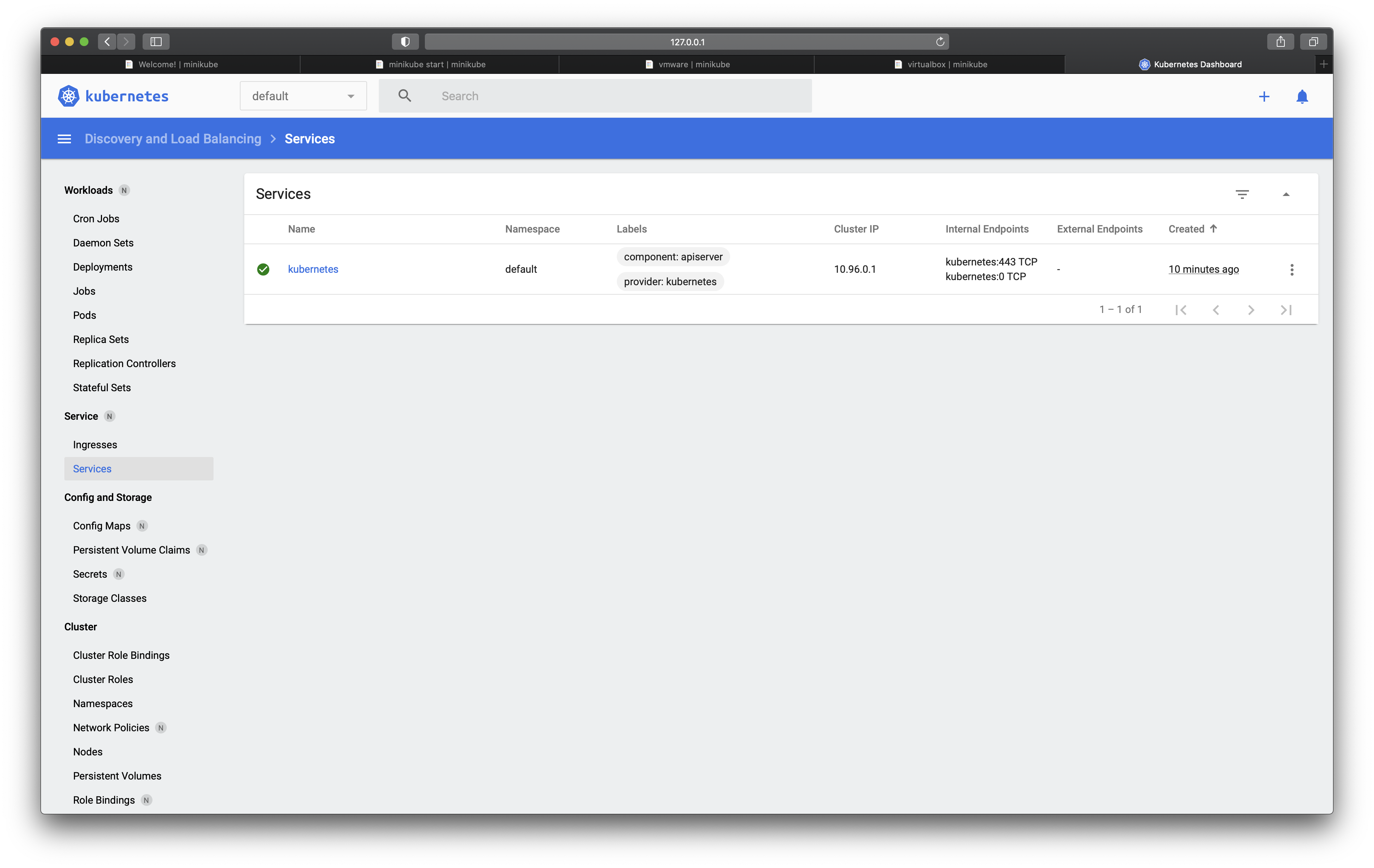Viewport: 1374px width, 868px height.
Task: Open Persistent Volumes in sidebar
Action: click(x=117, y=775)
